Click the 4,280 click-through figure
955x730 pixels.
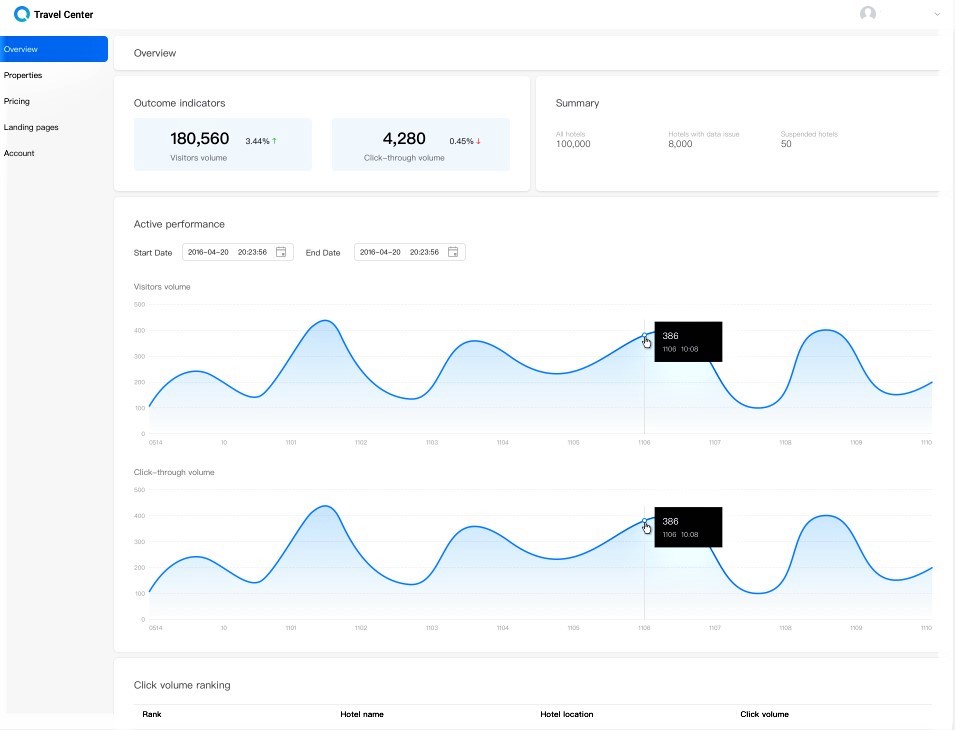pos(404,139)
